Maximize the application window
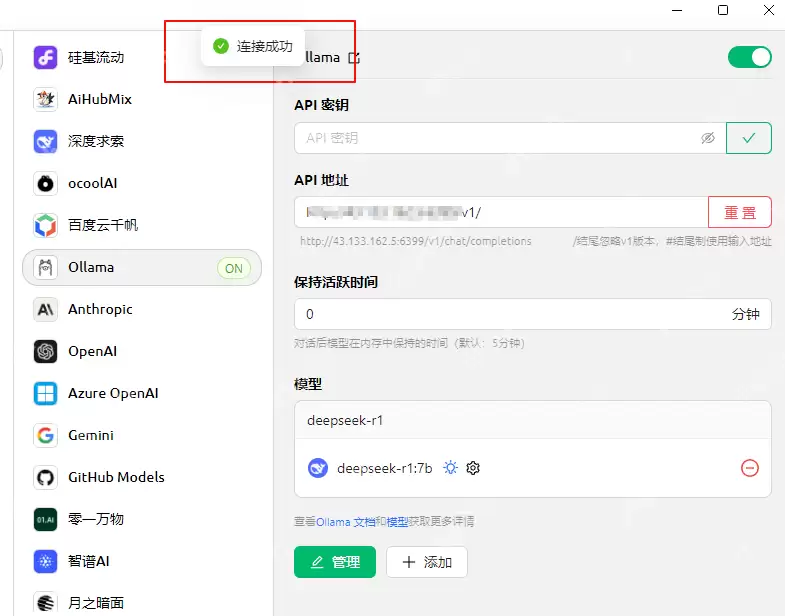 [x=723, y=10]
